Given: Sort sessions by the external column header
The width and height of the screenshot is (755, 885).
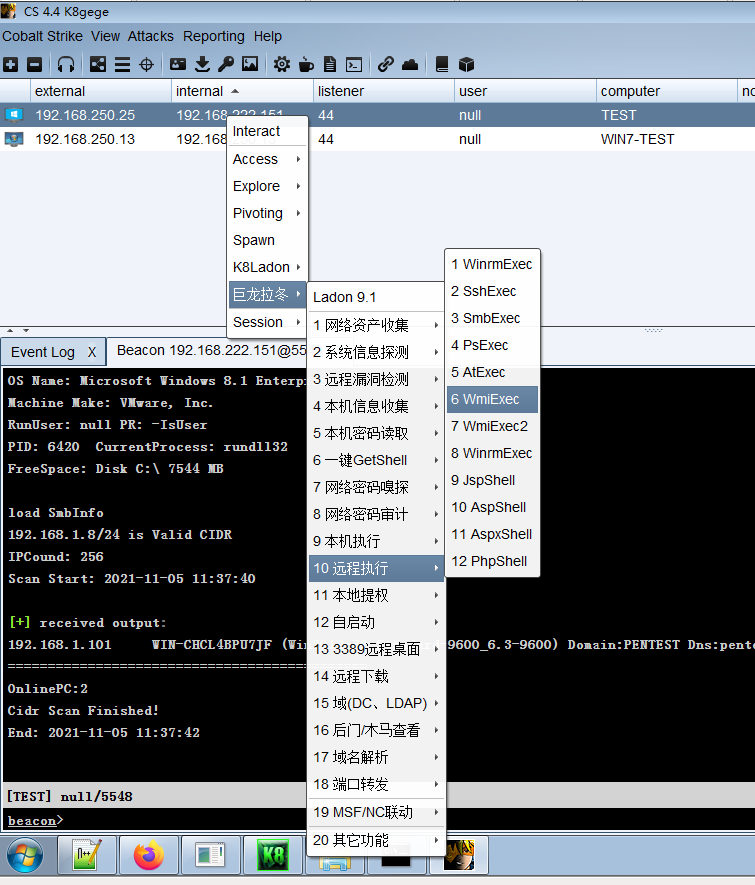Looking at the screenshot, I should pos(100,91).
